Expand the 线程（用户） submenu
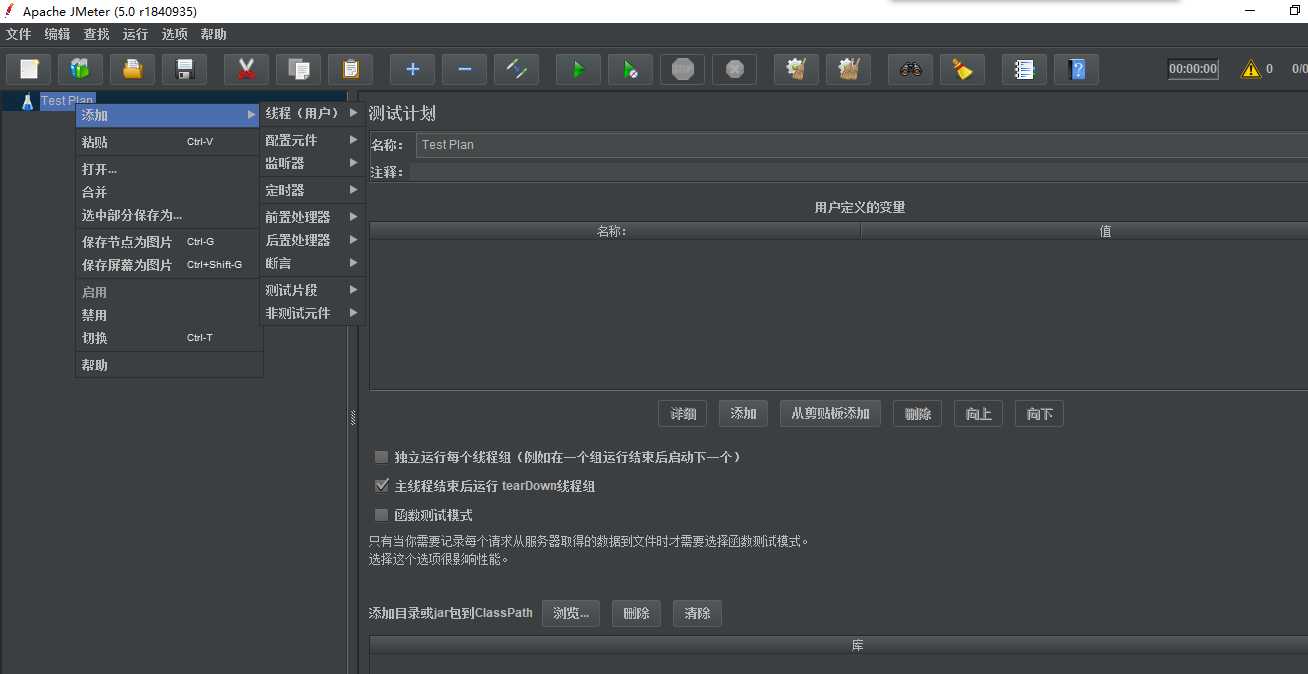1308x674 pixels. point(312,113)
